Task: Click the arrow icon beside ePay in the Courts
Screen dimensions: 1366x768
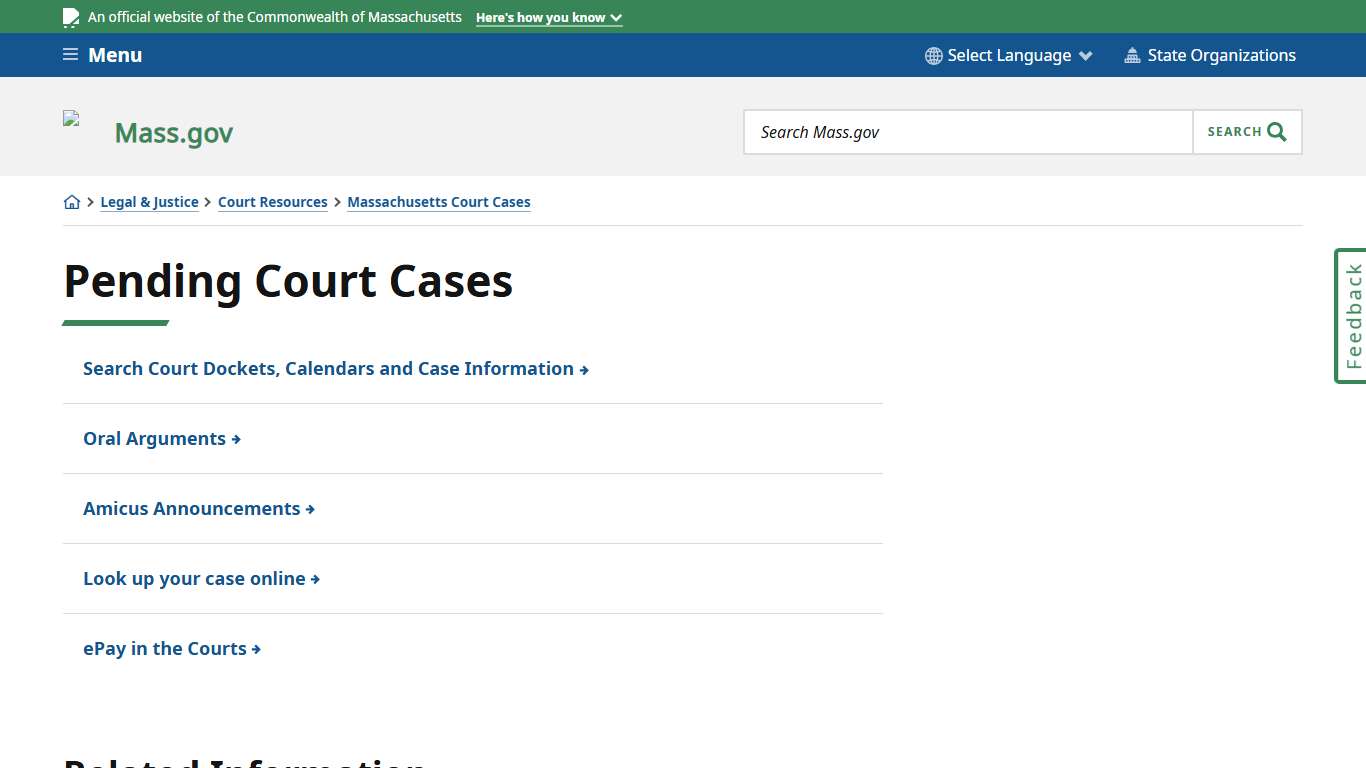Action: click(x=257, y=648)
